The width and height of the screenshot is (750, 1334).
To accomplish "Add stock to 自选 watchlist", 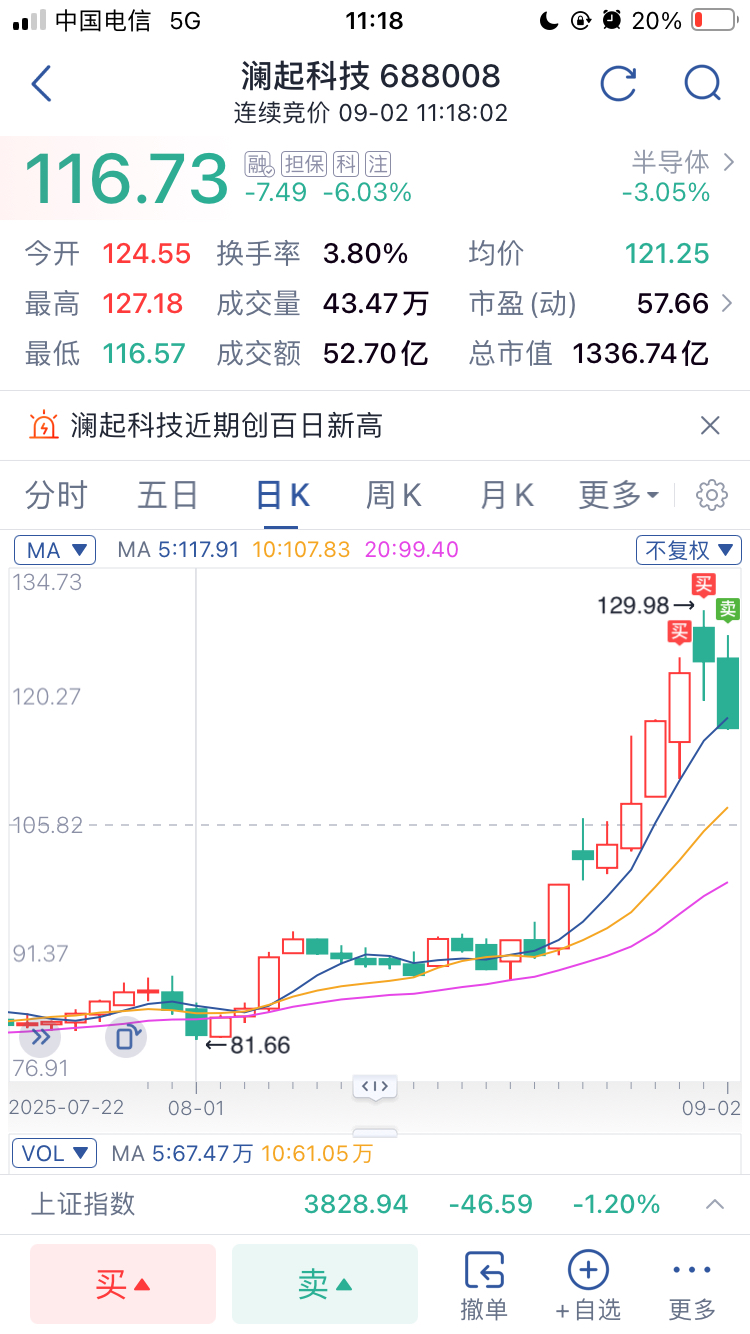I will [589, 1285].
